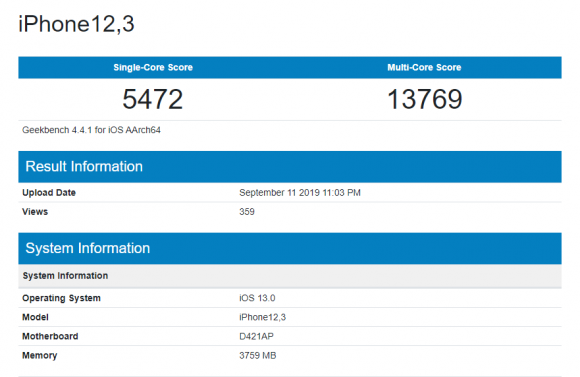Click the Result Information section header

pos(290,167)
